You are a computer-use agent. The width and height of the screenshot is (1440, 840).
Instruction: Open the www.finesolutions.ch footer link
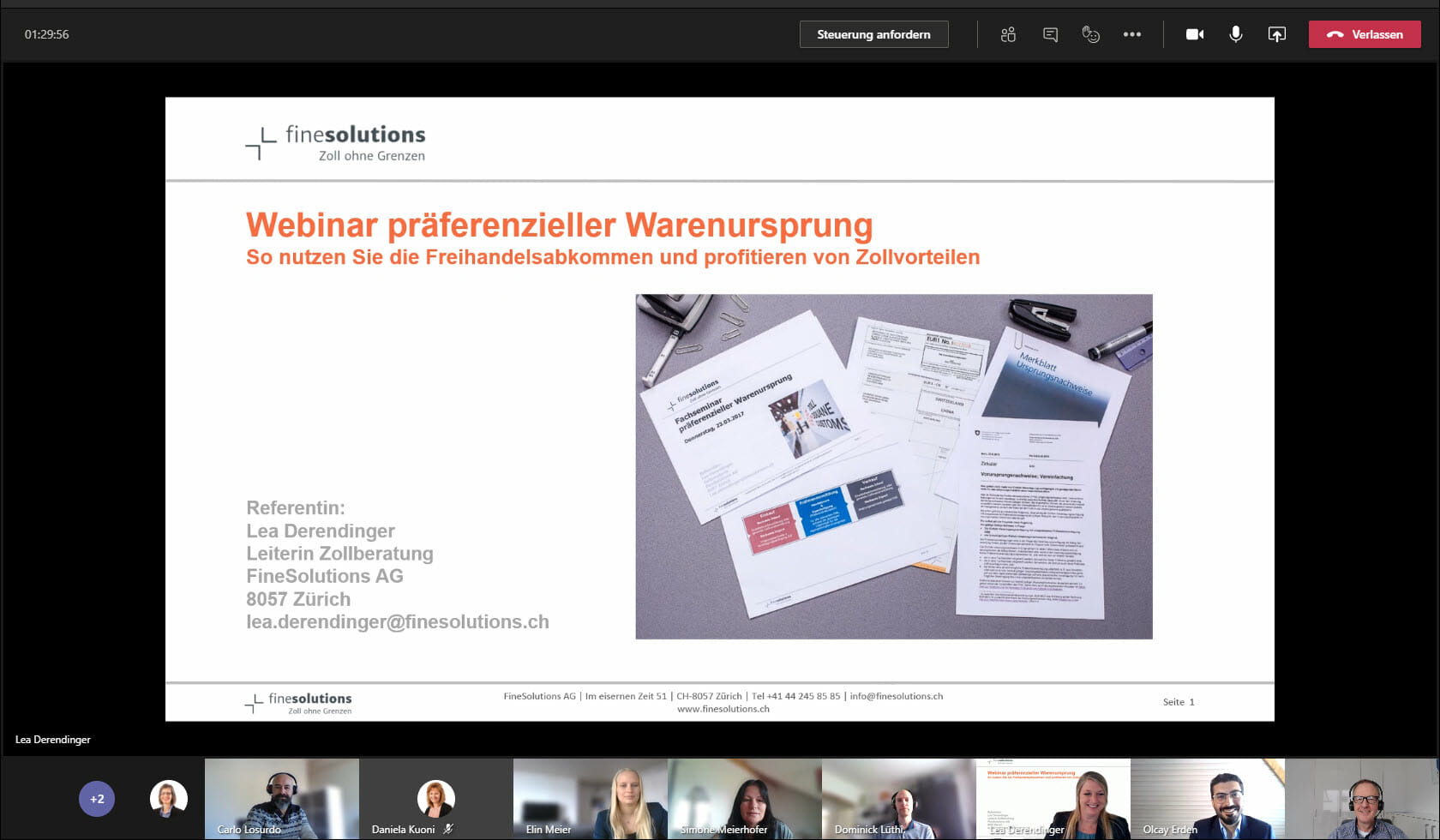tap(723, 709)
